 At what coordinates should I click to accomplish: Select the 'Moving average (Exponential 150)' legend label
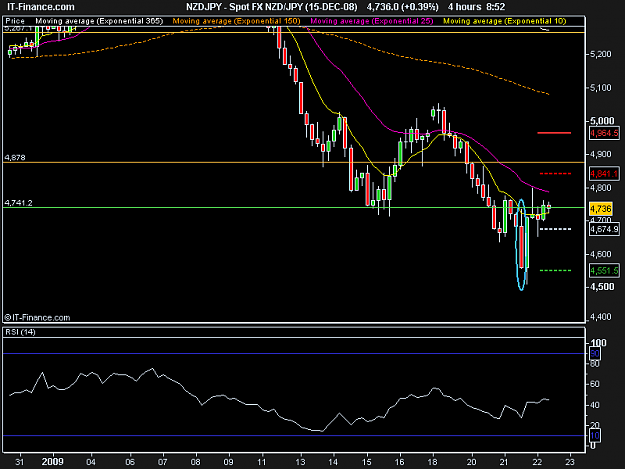[x=236, y=21]
